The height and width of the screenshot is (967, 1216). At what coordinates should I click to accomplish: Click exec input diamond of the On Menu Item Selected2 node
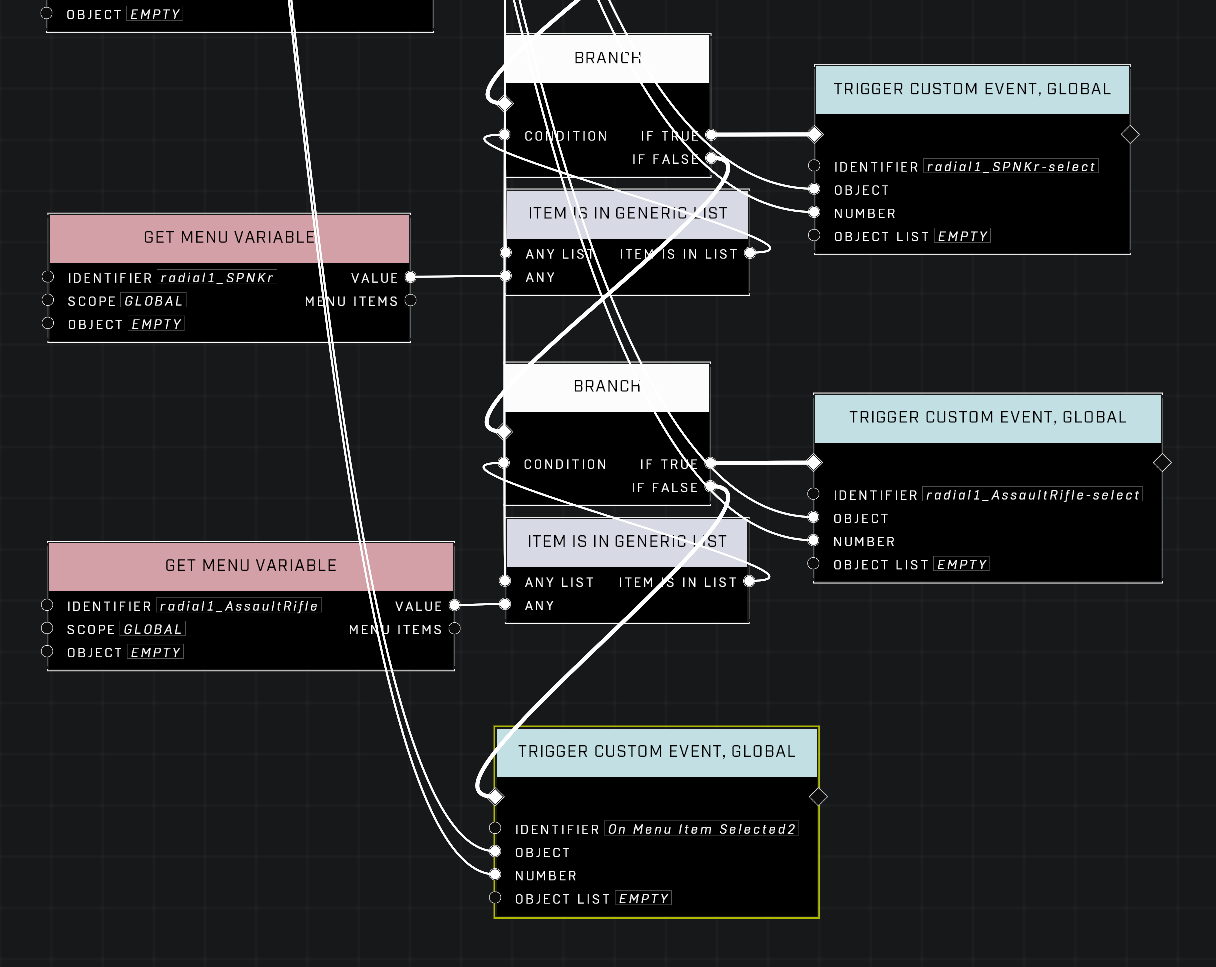tap(494, 796)
